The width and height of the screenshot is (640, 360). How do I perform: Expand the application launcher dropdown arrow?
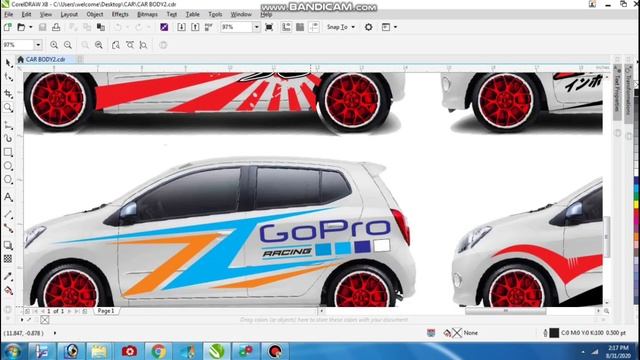(x=395, y=27)
